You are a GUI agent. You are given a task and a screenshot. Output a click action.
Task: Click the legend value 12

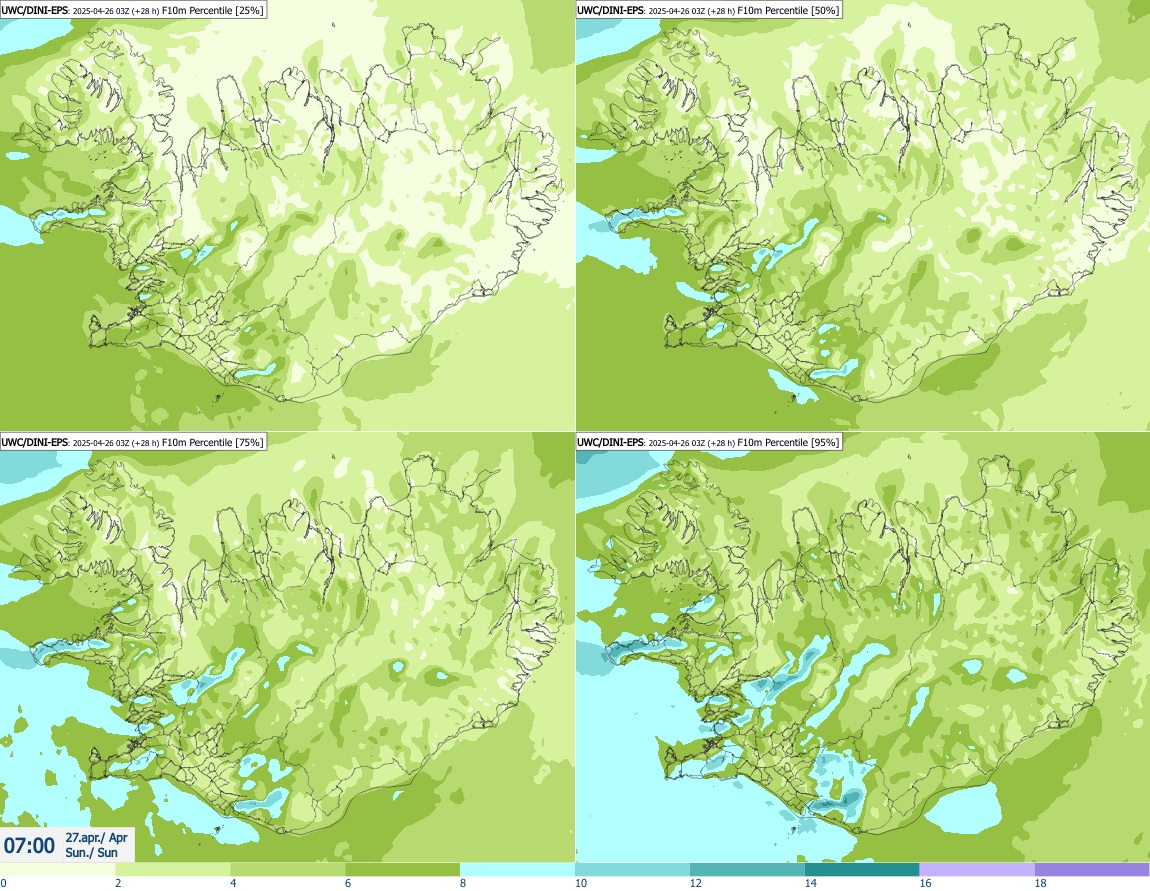click(x=696, y=883)
